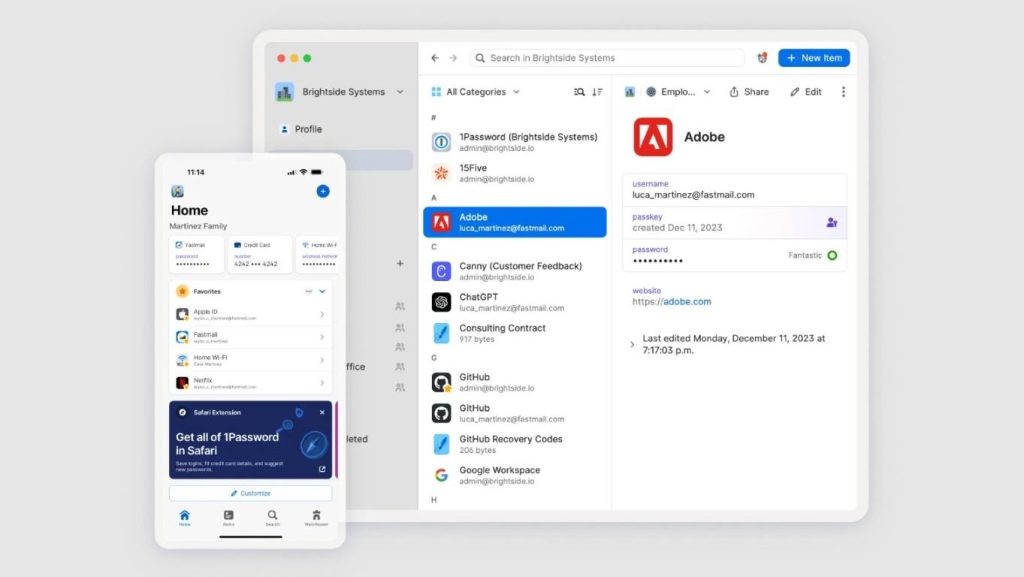
Task: Open Home Wi-Fi favorite row on phone
Action: [250, 360]
